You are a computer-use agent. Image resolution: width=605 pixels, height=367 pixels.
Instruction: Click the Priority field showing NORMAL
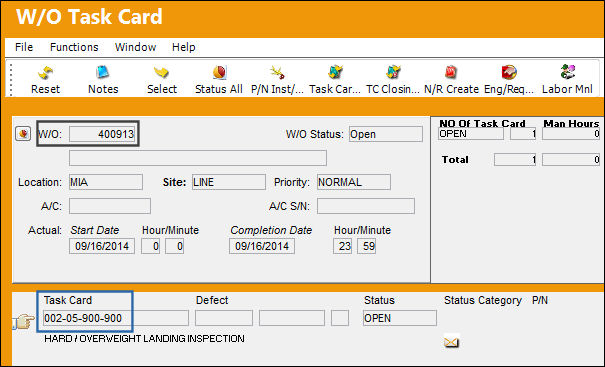tap(354, 182)
